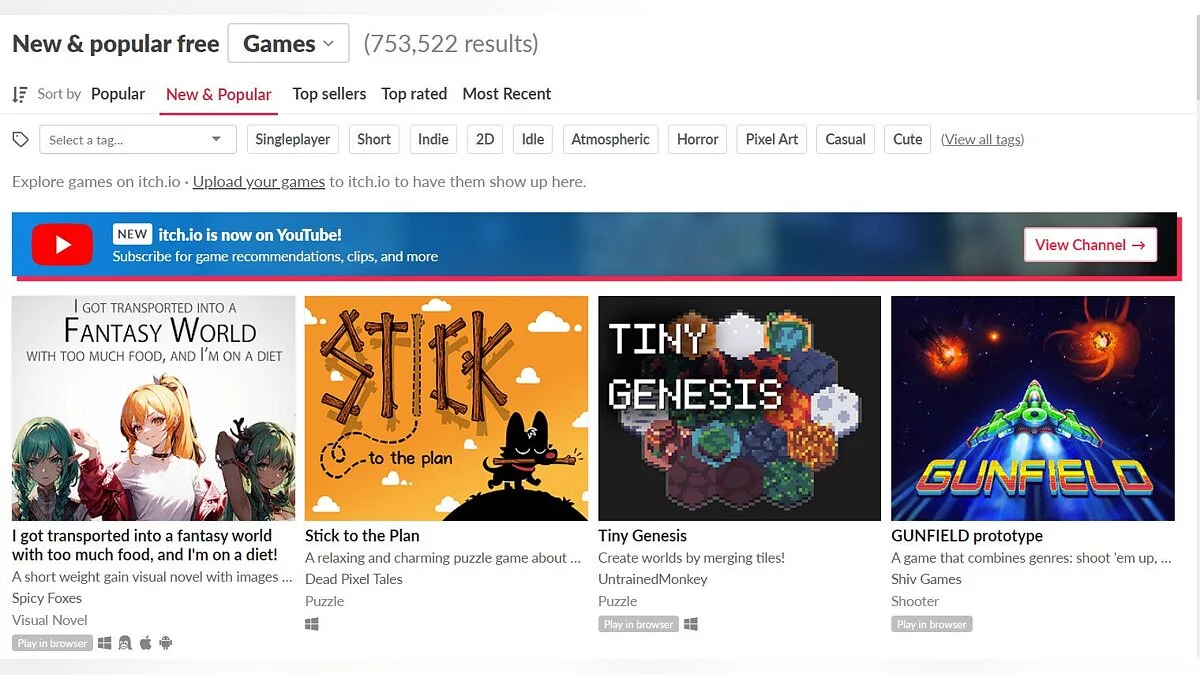Viewport: 1200px width, 675px height.
Task: Click the NEW badge in the YouTube banner
Action: tap(132, 234)
